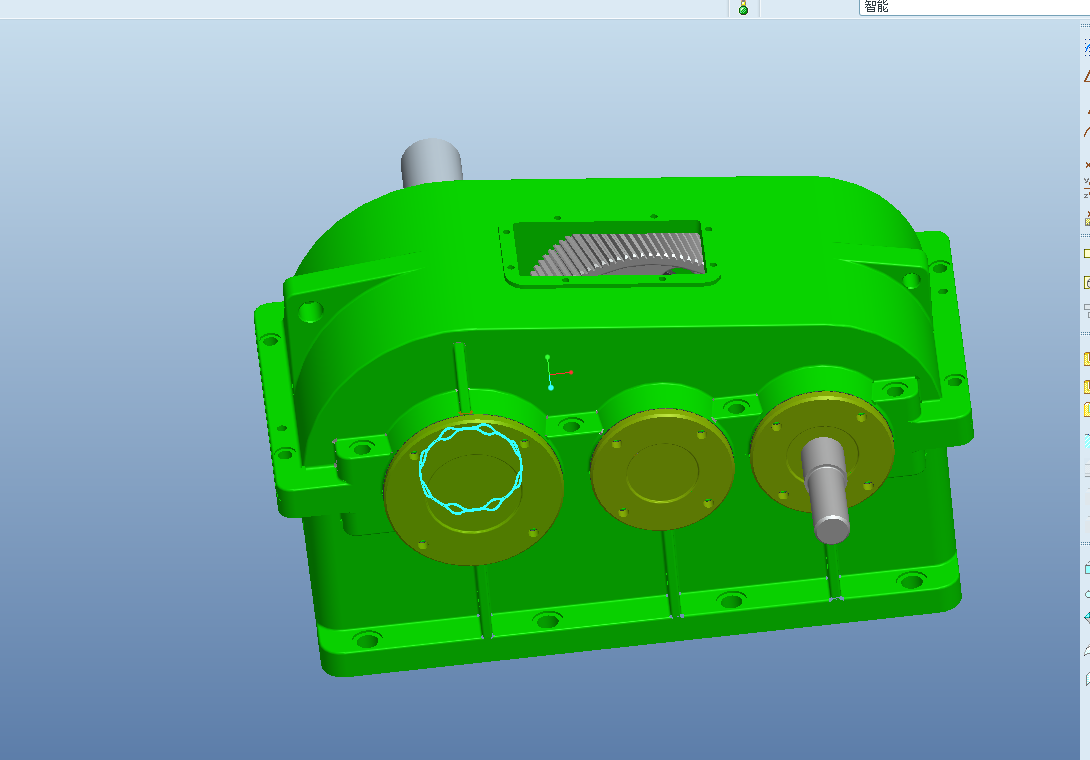Screen dimensions: 1090x760
Task: Select the Datum Coordinate System tool icon
Action: pos(1087,188)
